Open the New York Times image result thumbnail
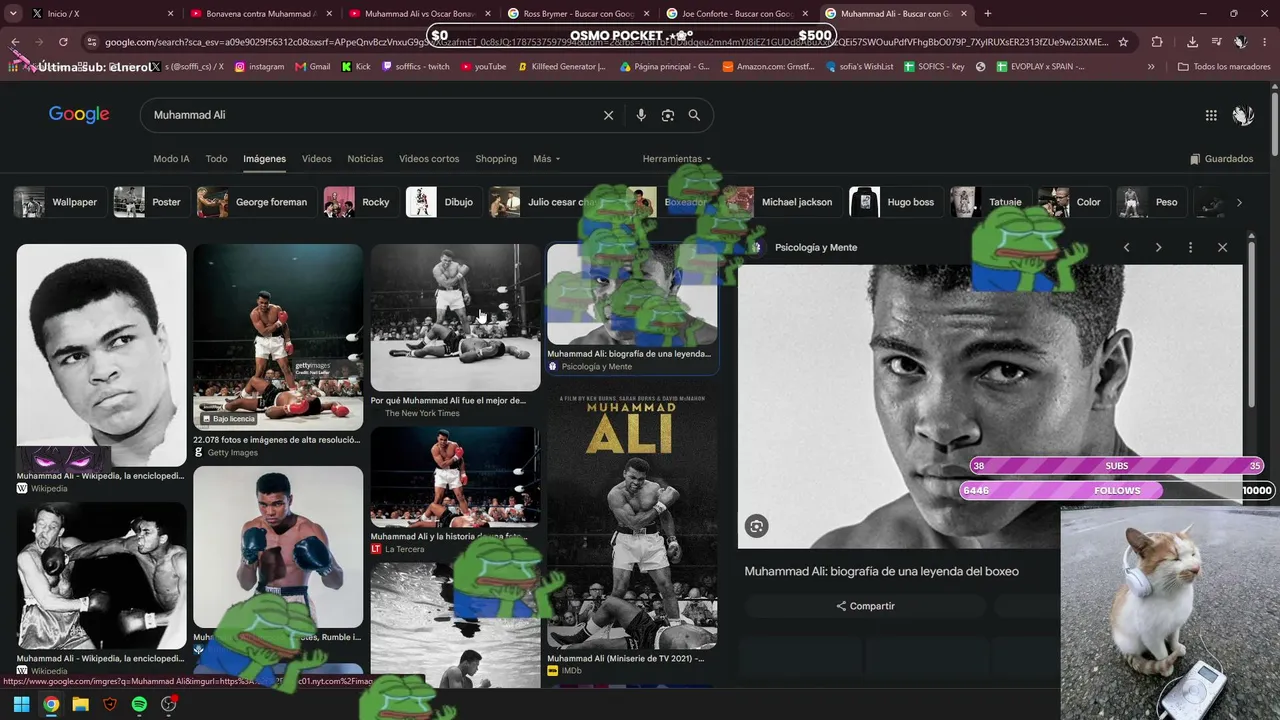The image size is (1280, 720). tap(455, 317)
